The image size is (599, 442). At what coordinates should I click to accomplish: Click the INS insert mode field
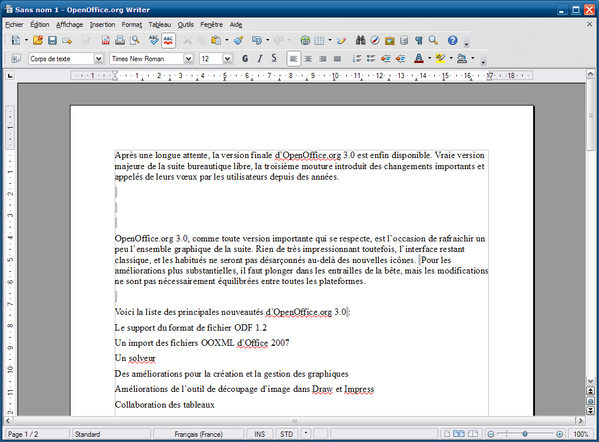point(259,434)
